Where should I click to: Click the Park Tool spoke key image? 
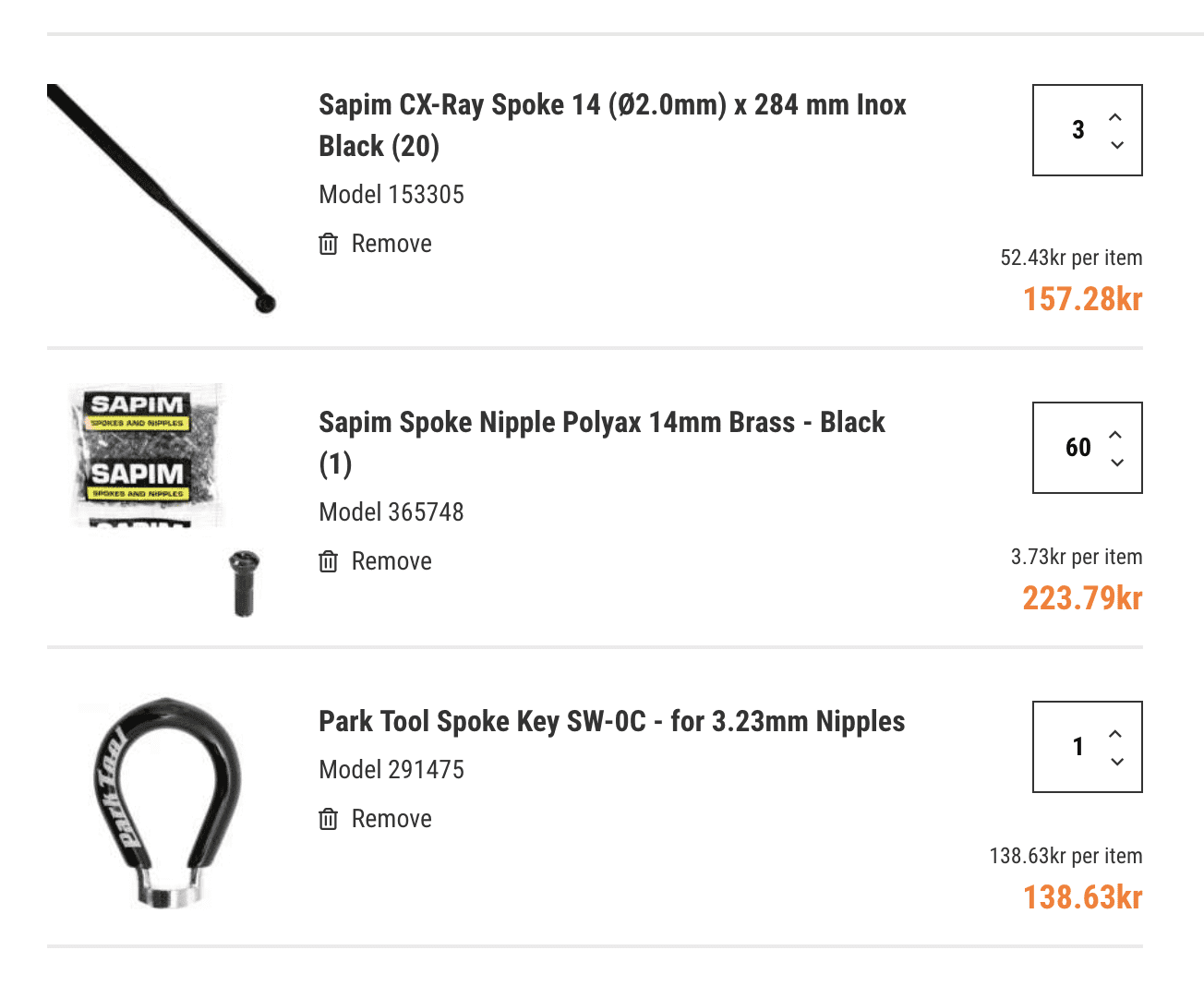166,801
